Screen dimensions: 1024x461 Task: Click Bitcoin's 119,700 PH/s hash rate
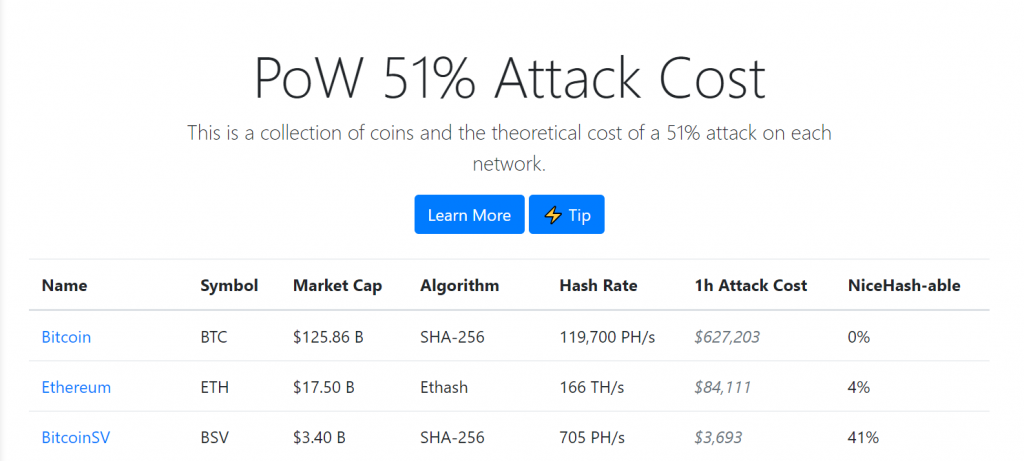pos(607,337)
